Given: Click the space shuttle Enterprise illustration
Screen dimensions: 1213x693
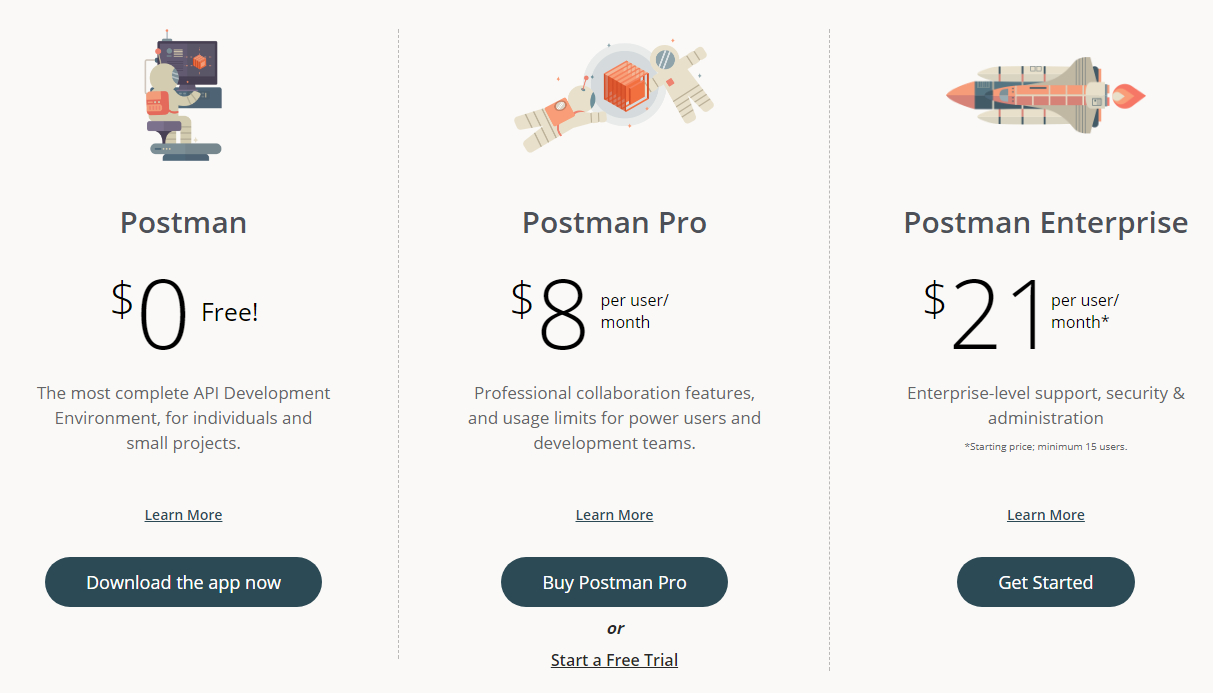Looking at the screenshot, I should [x=1045, y=95].
